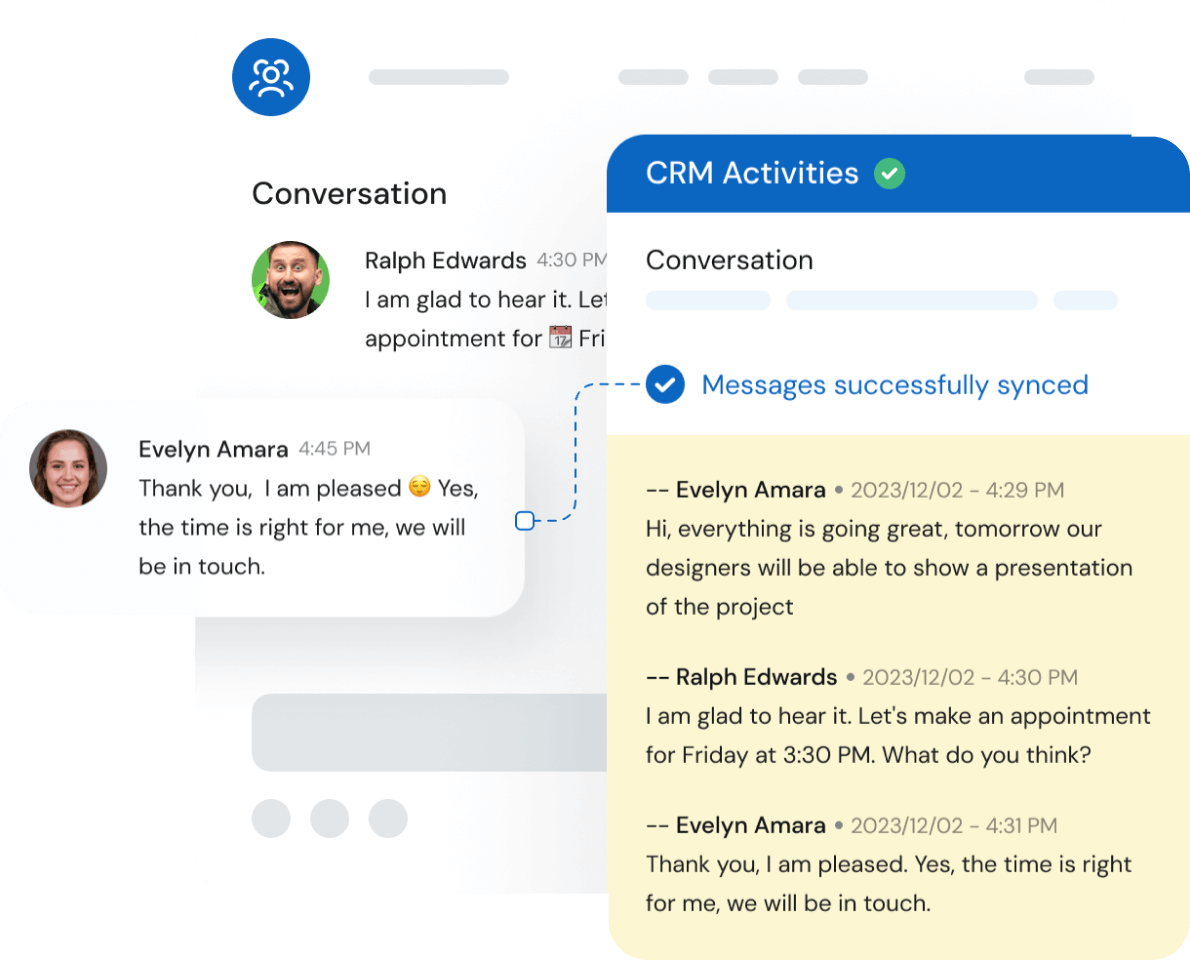Click the blue contacts group icon
Viewport: 1190px width, 960px height.
[271, 77]
